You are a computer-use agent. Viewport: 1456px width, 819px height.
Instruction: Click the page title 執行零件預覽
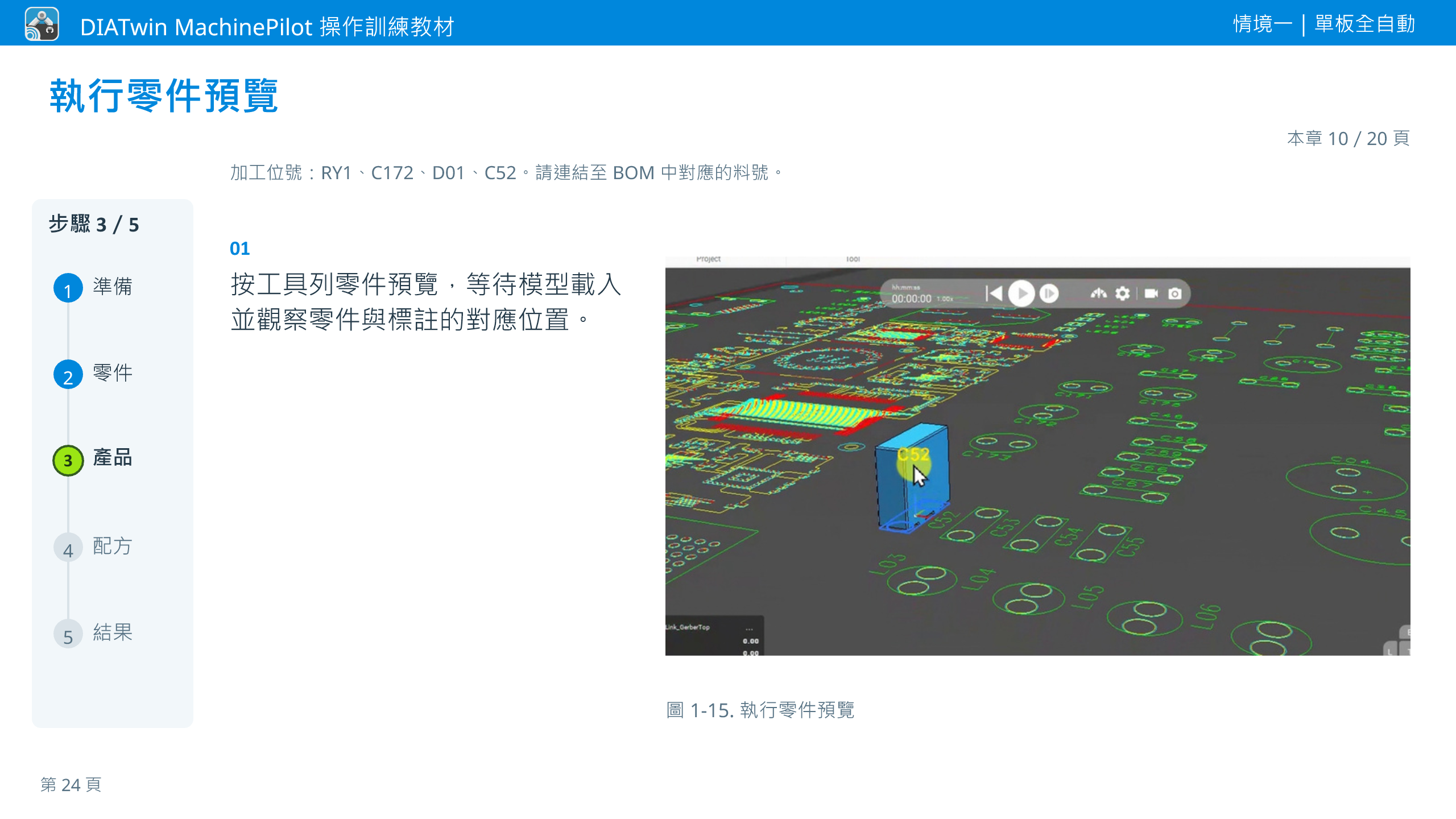[164, 96]
